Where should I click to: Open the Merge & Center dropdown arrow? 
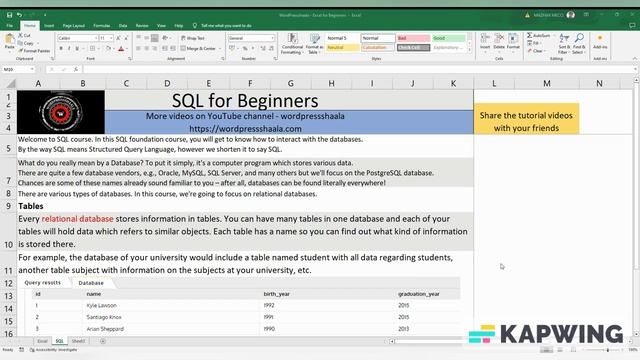point(220,49)
